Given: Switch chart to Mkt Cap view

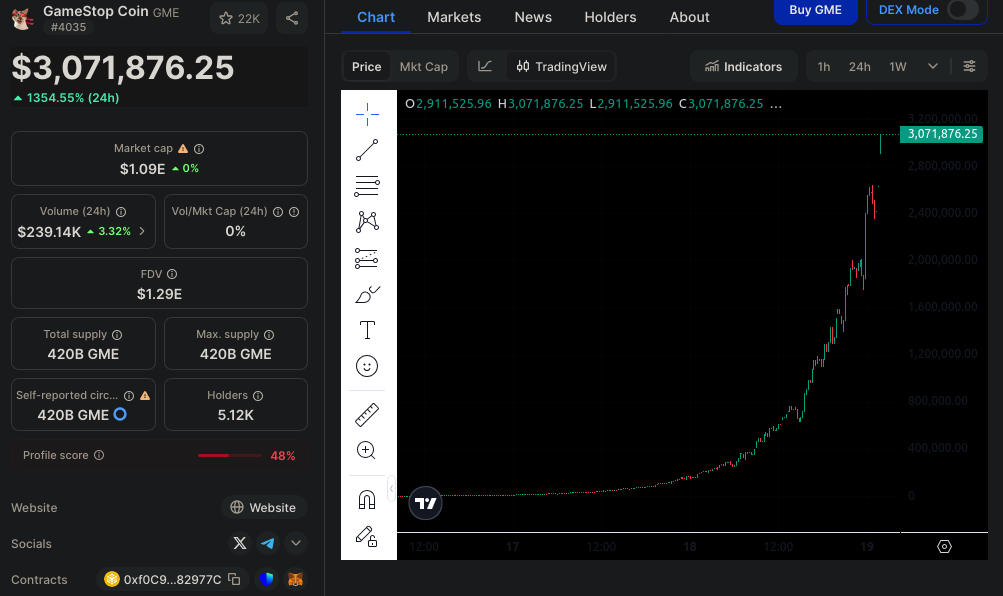Looking at the screenshot, I should pos(423,67).
